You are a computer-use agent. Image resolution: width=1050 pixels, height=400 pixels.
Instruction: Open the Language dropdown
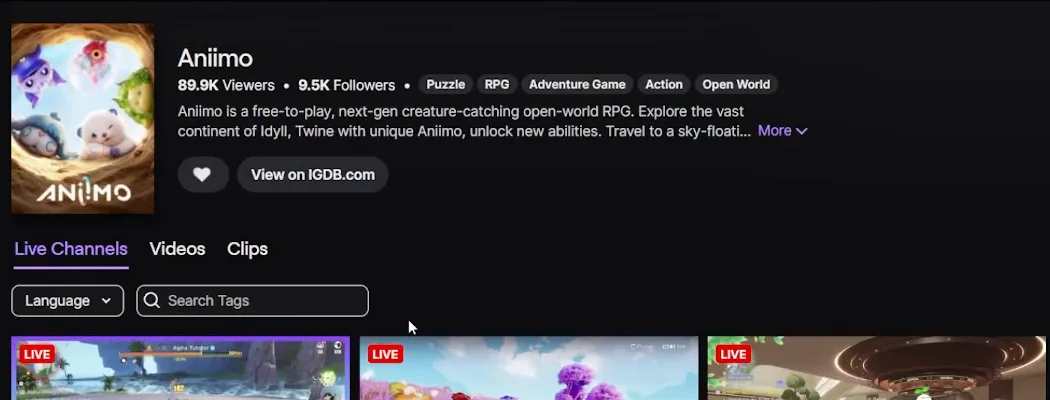point(68,301)
